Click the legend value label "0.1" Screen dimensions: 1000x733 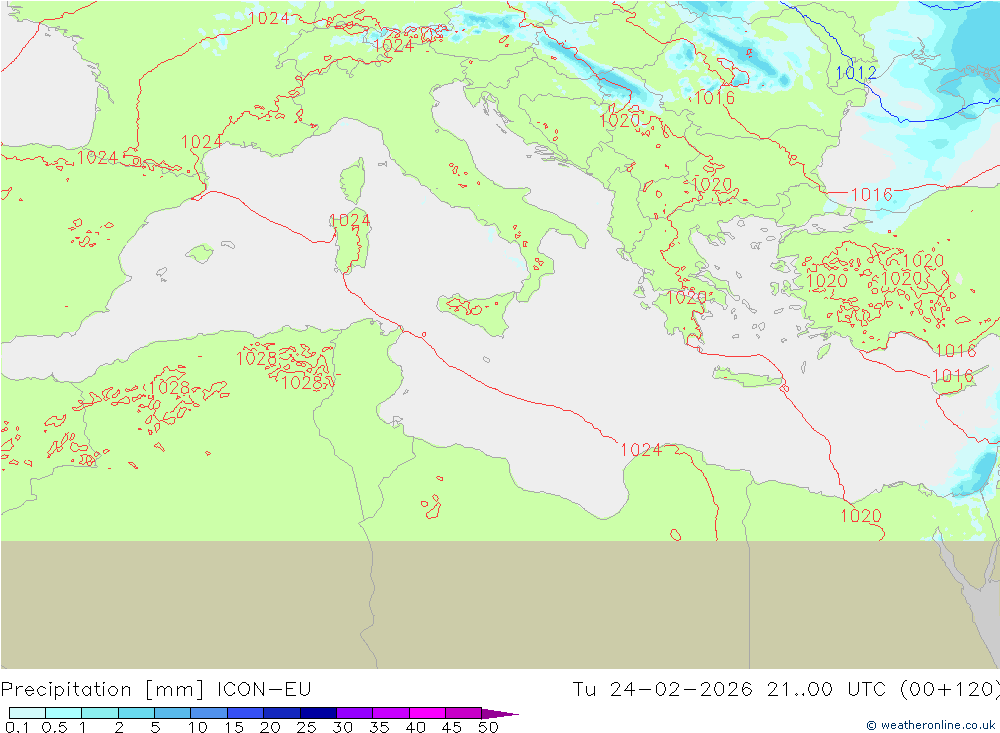pos(17,727)
